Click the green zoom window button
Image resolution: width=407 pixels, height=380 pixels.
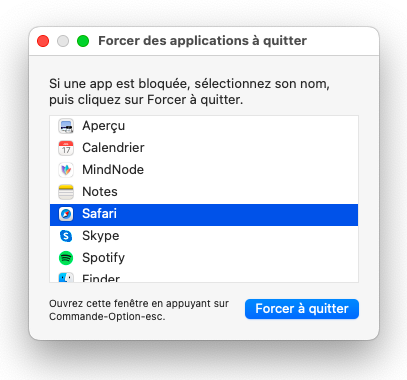coord(83,41)
